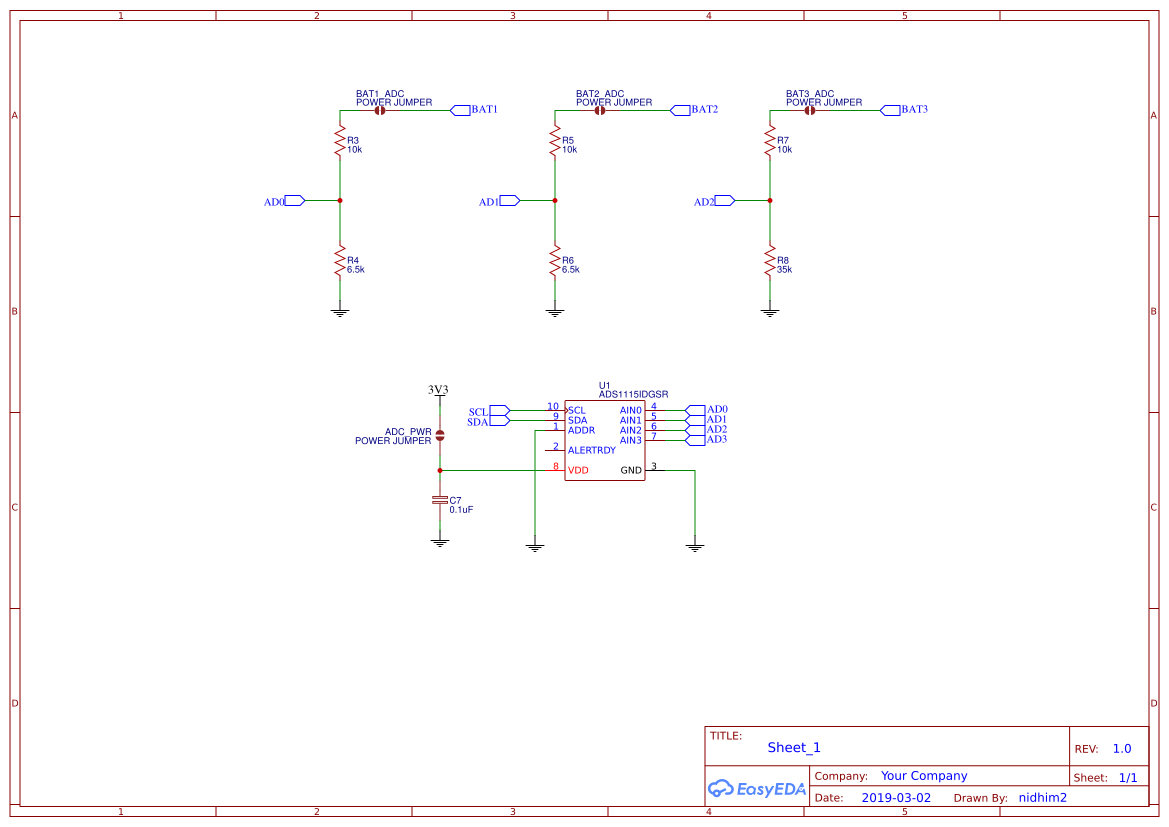
Task: Toggle the BAT1_ADC power jumper
Action: coord(380,110)
